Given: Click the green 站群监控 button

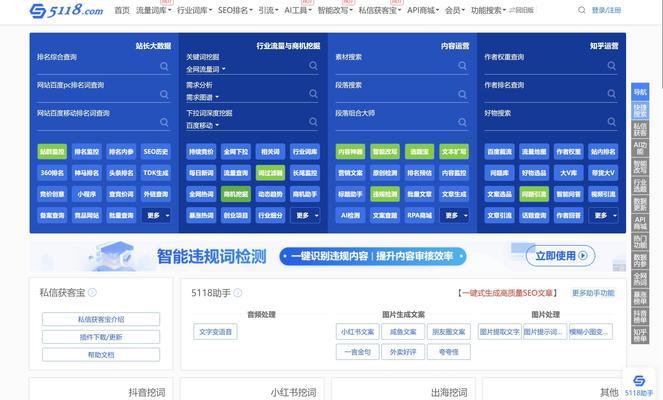Looking at the screenshot, I should [52, 151].
